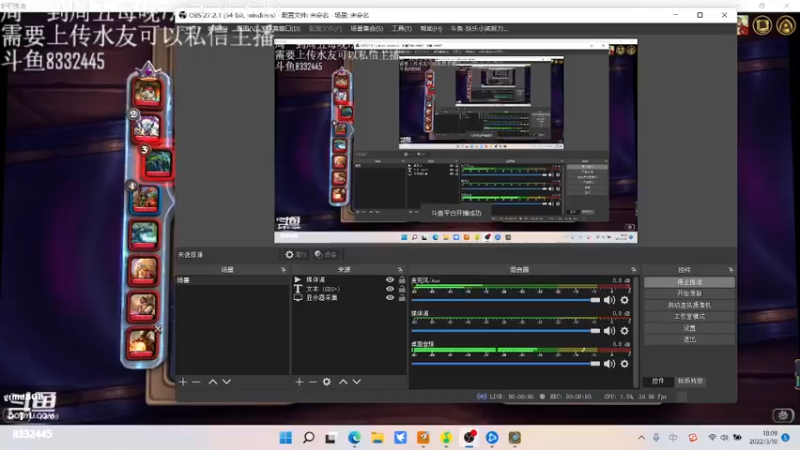Toggle visibility of 文本 (GDI+) source
The image size is (800, 450).
[390, 289]
